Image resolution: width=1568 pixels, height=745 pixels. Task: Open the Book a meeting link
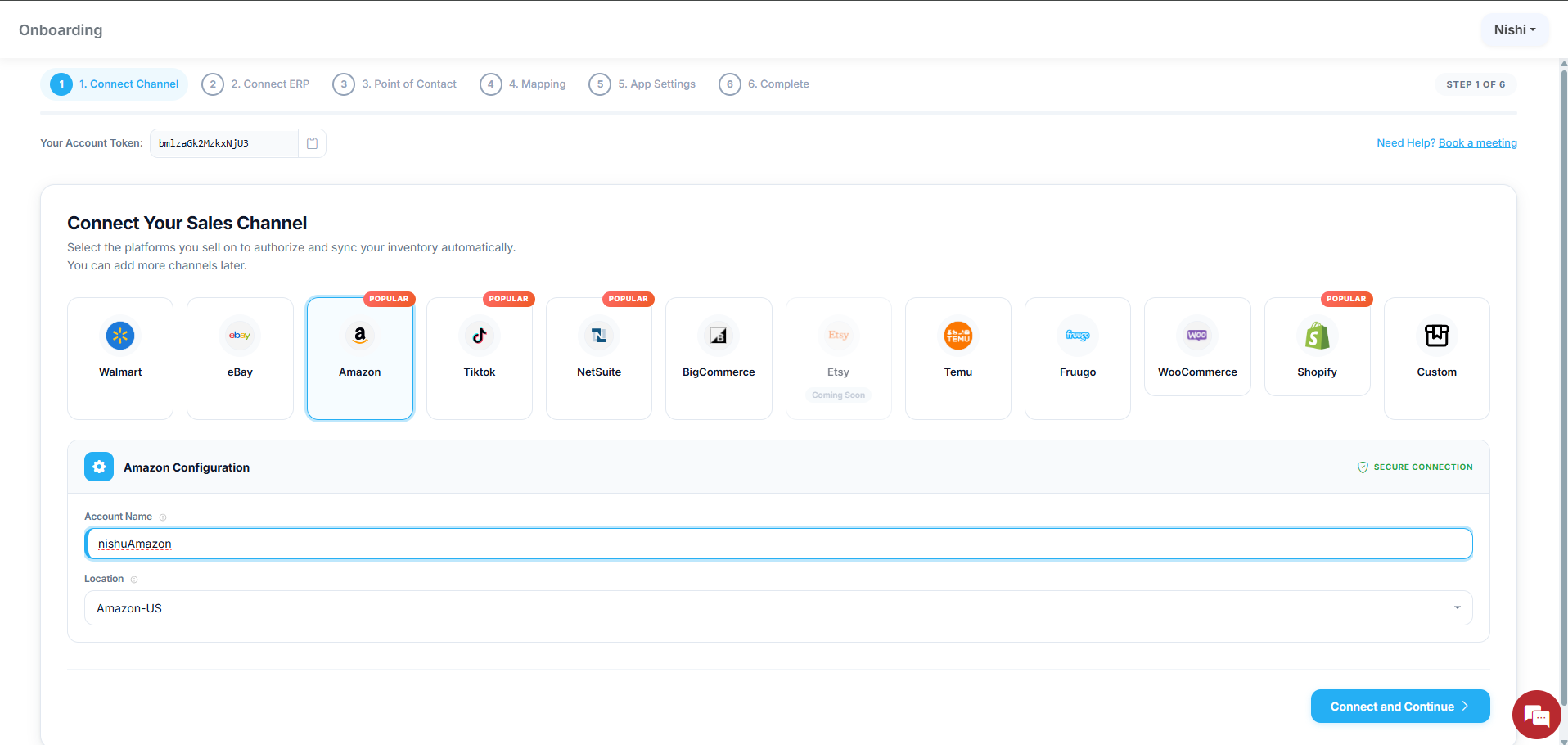pyautogui.click(x=1477, y=142)
